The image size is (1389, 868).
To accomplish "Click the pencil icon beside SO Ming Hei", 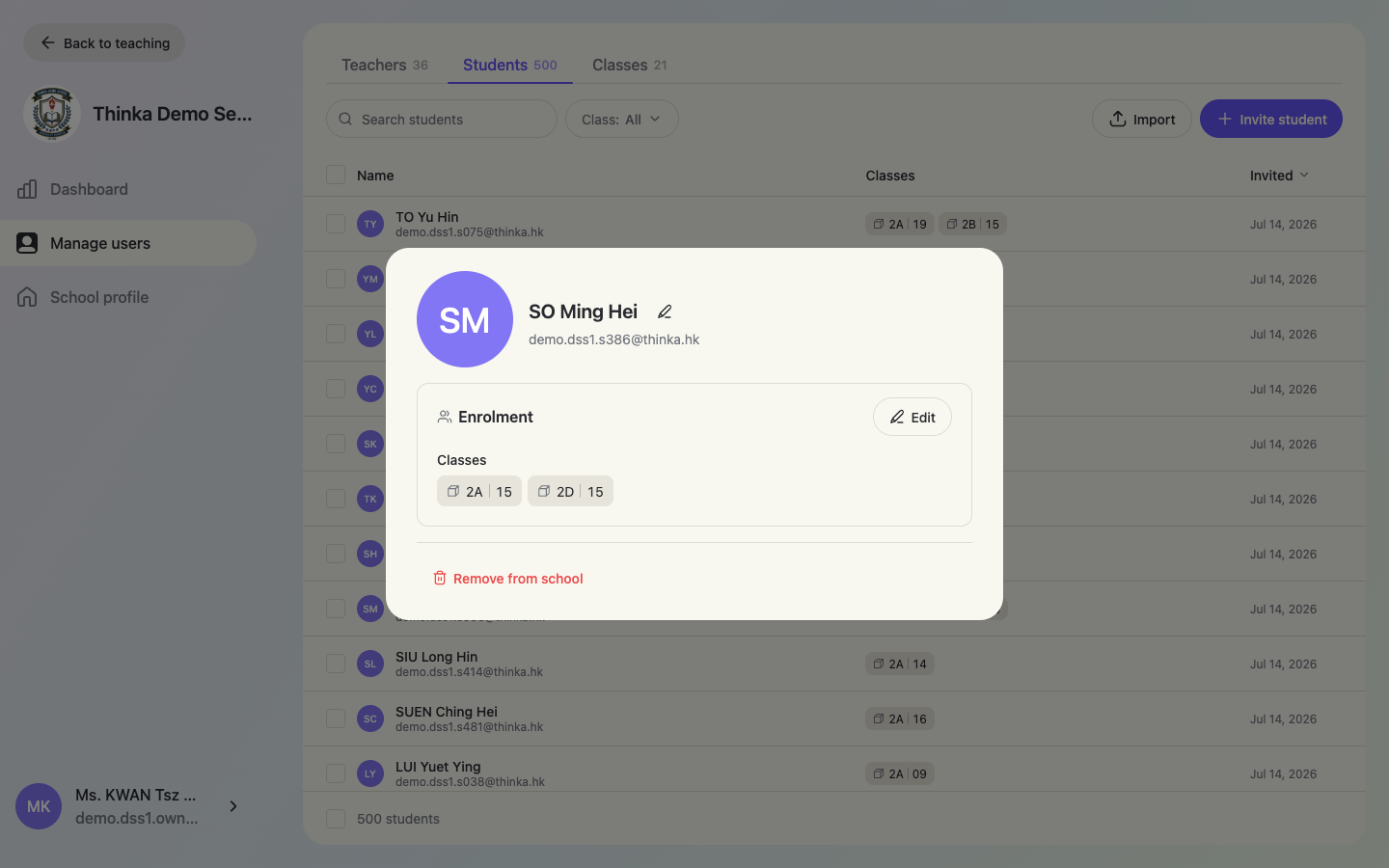I will tap(665, 312).
